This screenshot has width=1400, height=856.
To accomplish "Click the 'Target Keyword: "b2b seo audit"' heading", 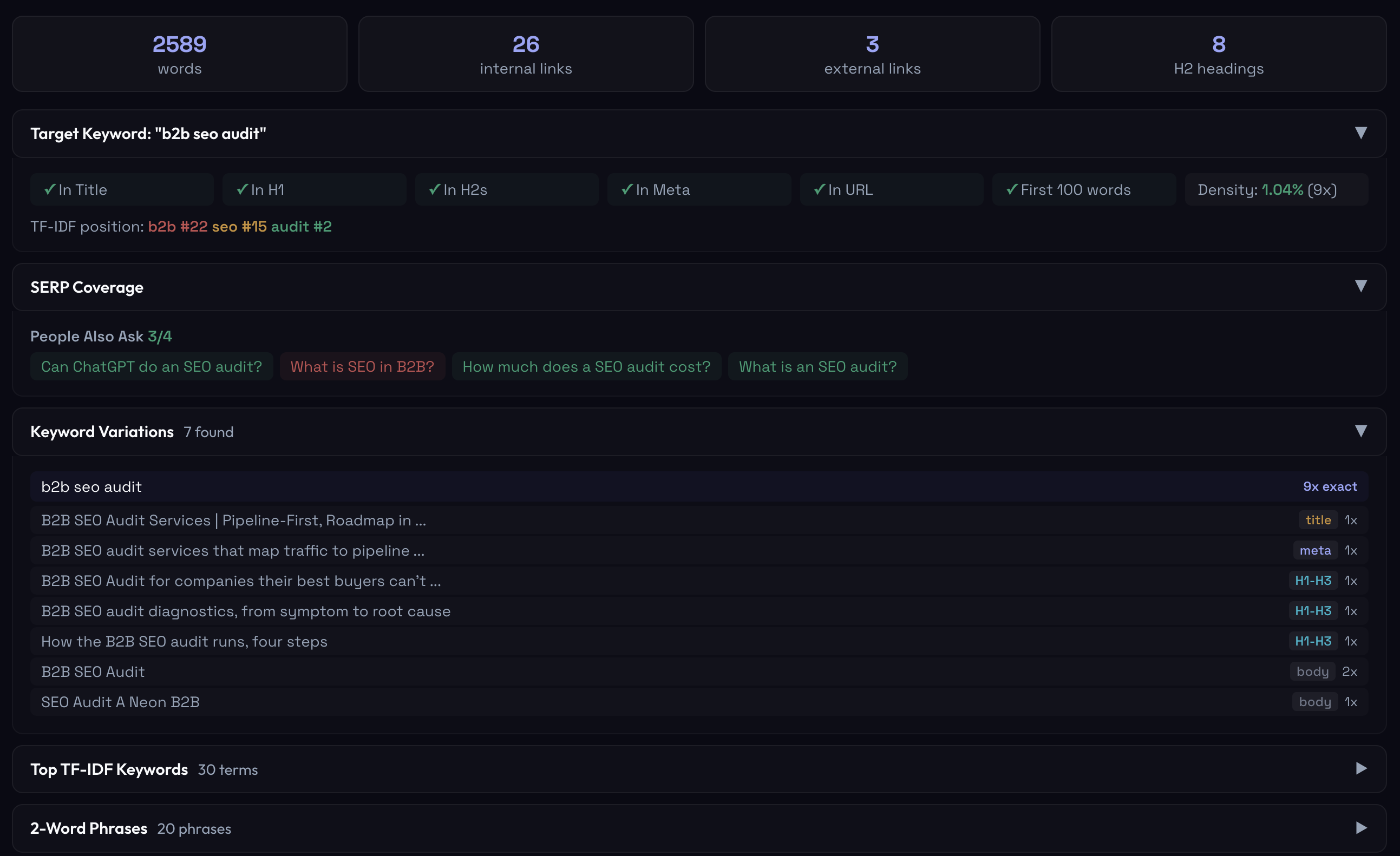I will [148, 134].
